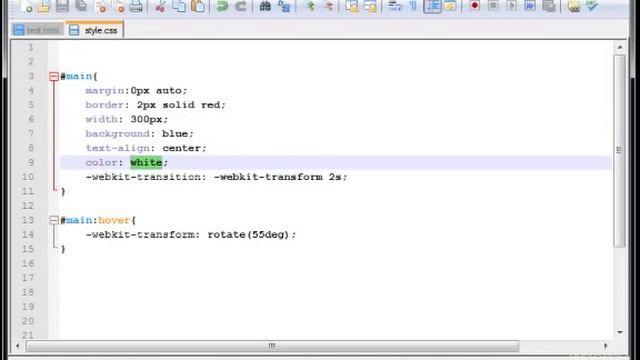Click line number 10 in margin
The width and height of the screenshot is (640, 360).
tap(28, 177)
